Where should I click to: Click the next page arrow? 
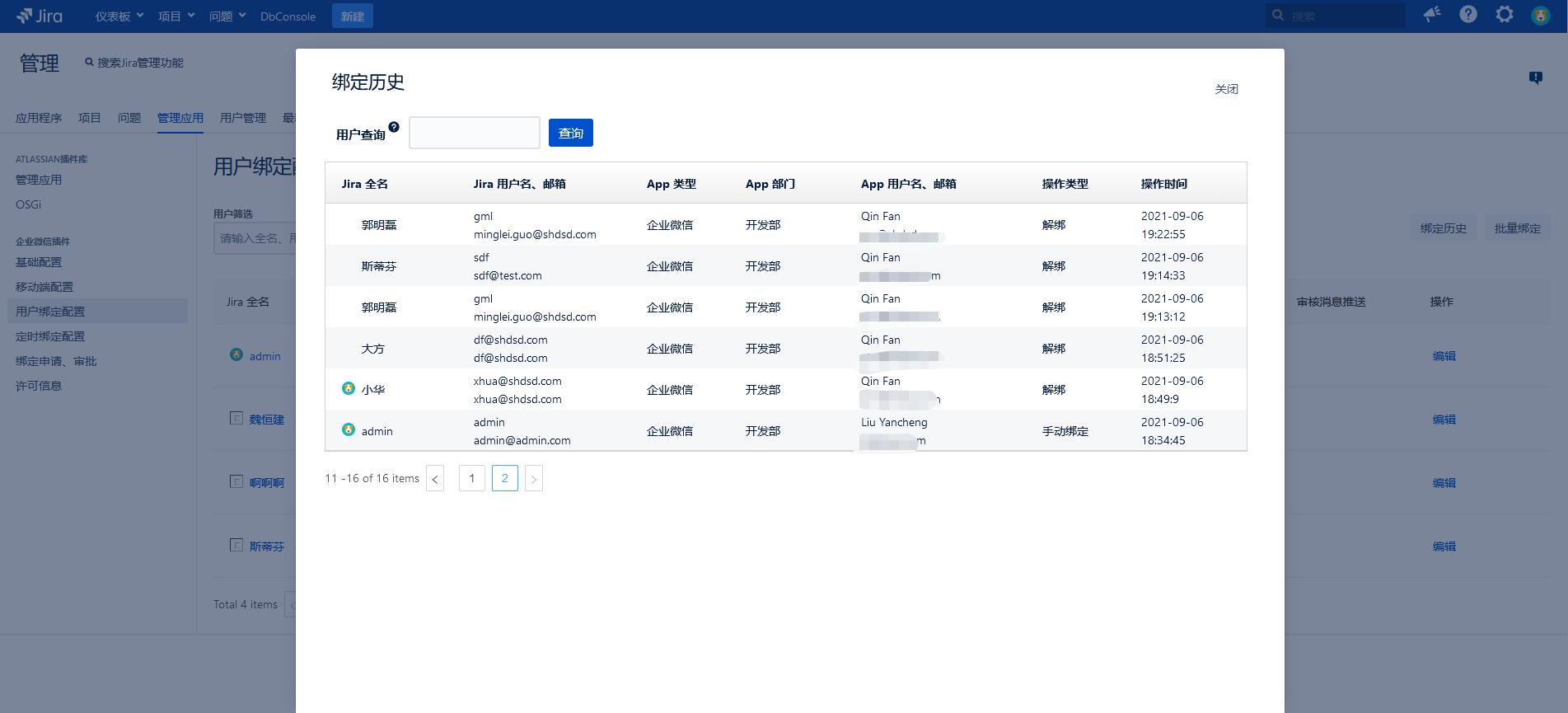pos(534,479)
